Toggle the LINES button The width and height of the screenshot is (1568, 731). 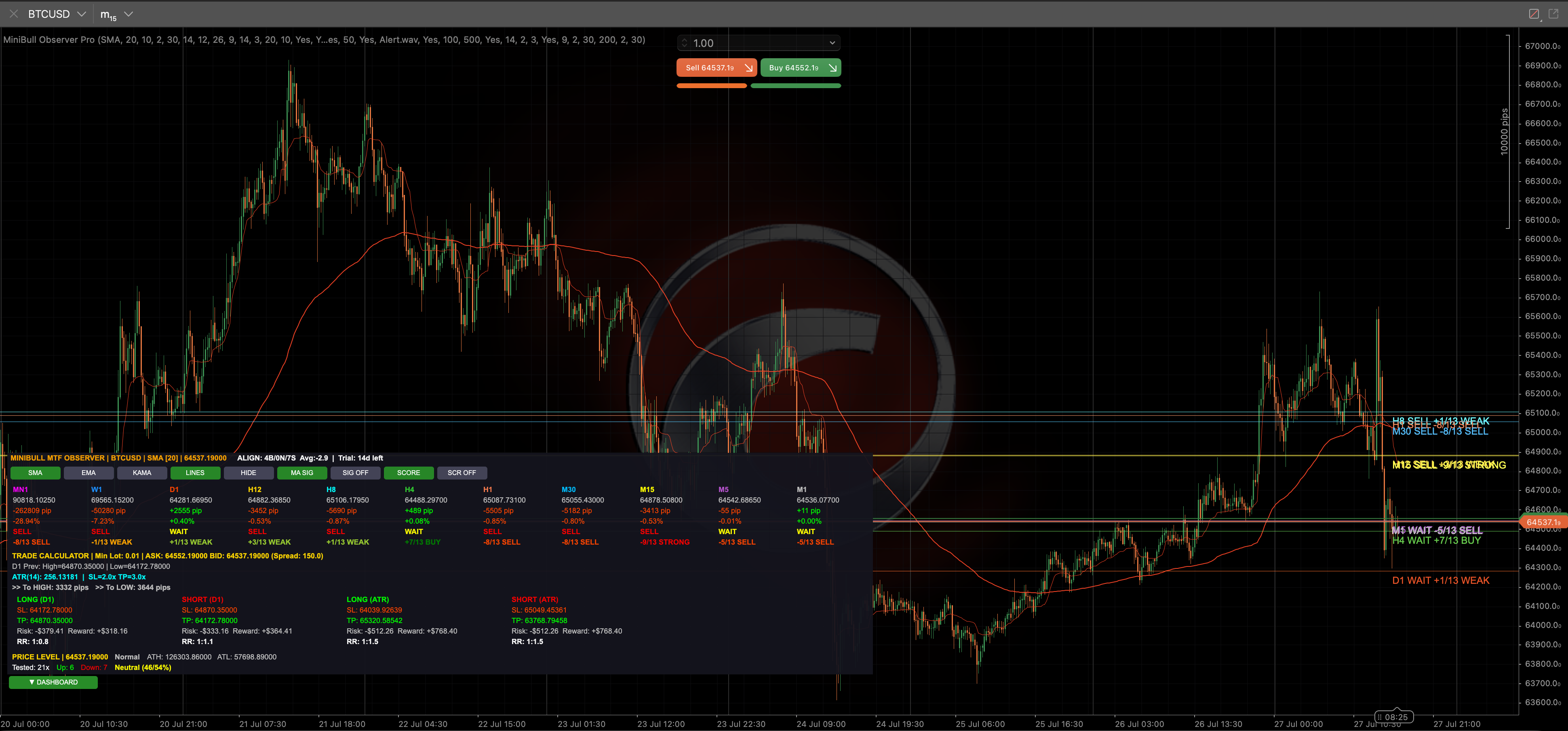click(195, 473)
